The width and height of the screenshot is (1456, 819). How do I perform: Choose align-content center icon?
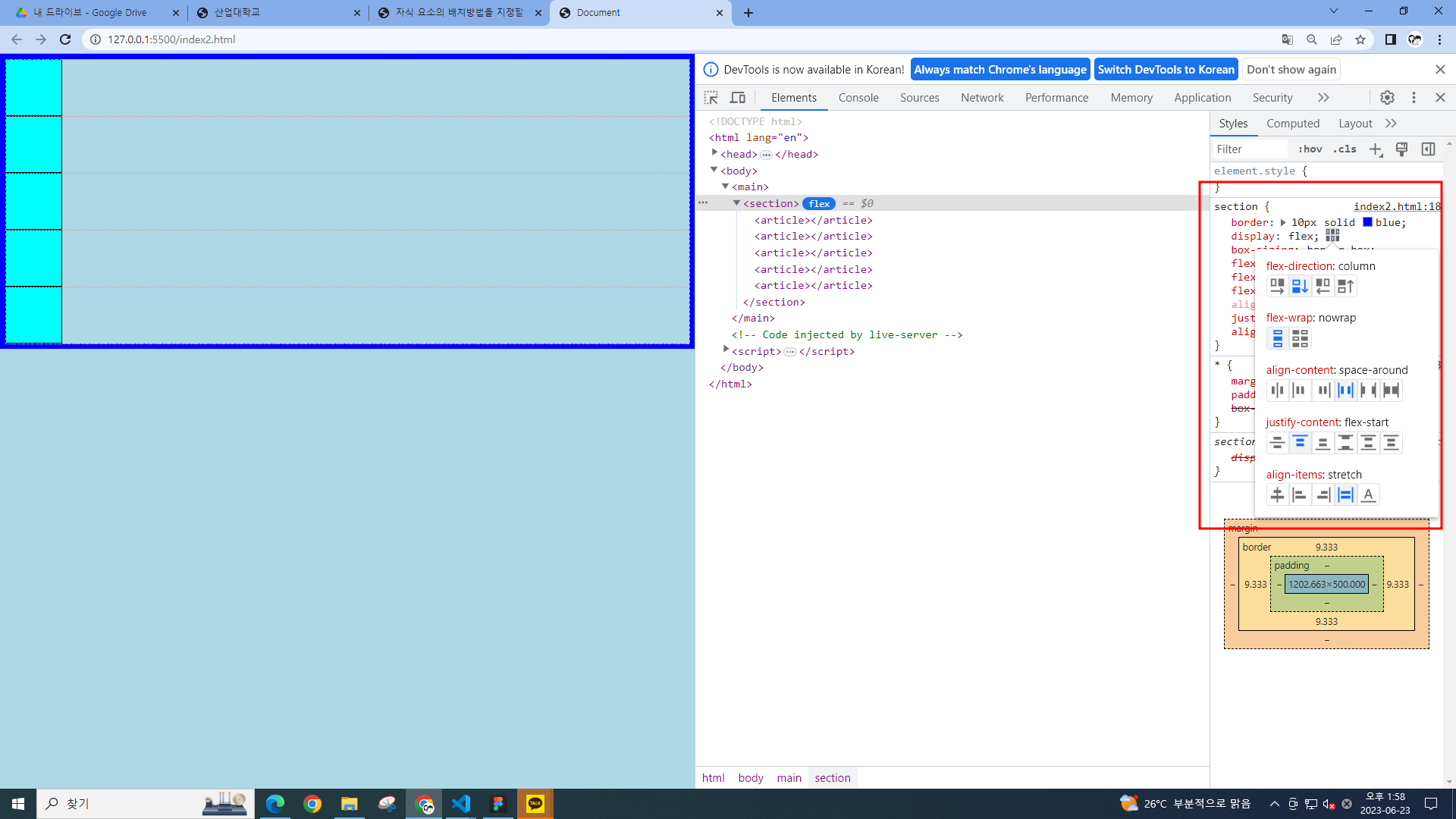(x=1277, y=391)
